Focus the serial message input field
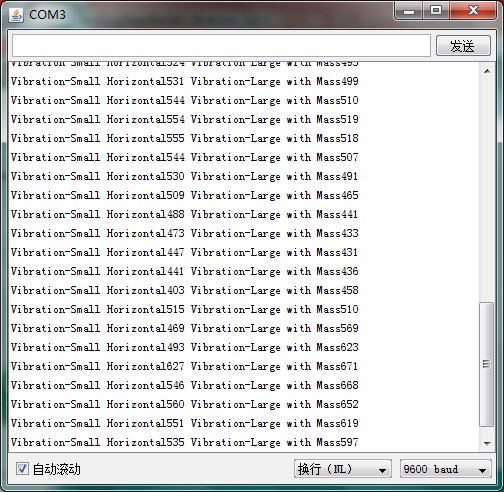504x492 pixels. tap(221, 46)
